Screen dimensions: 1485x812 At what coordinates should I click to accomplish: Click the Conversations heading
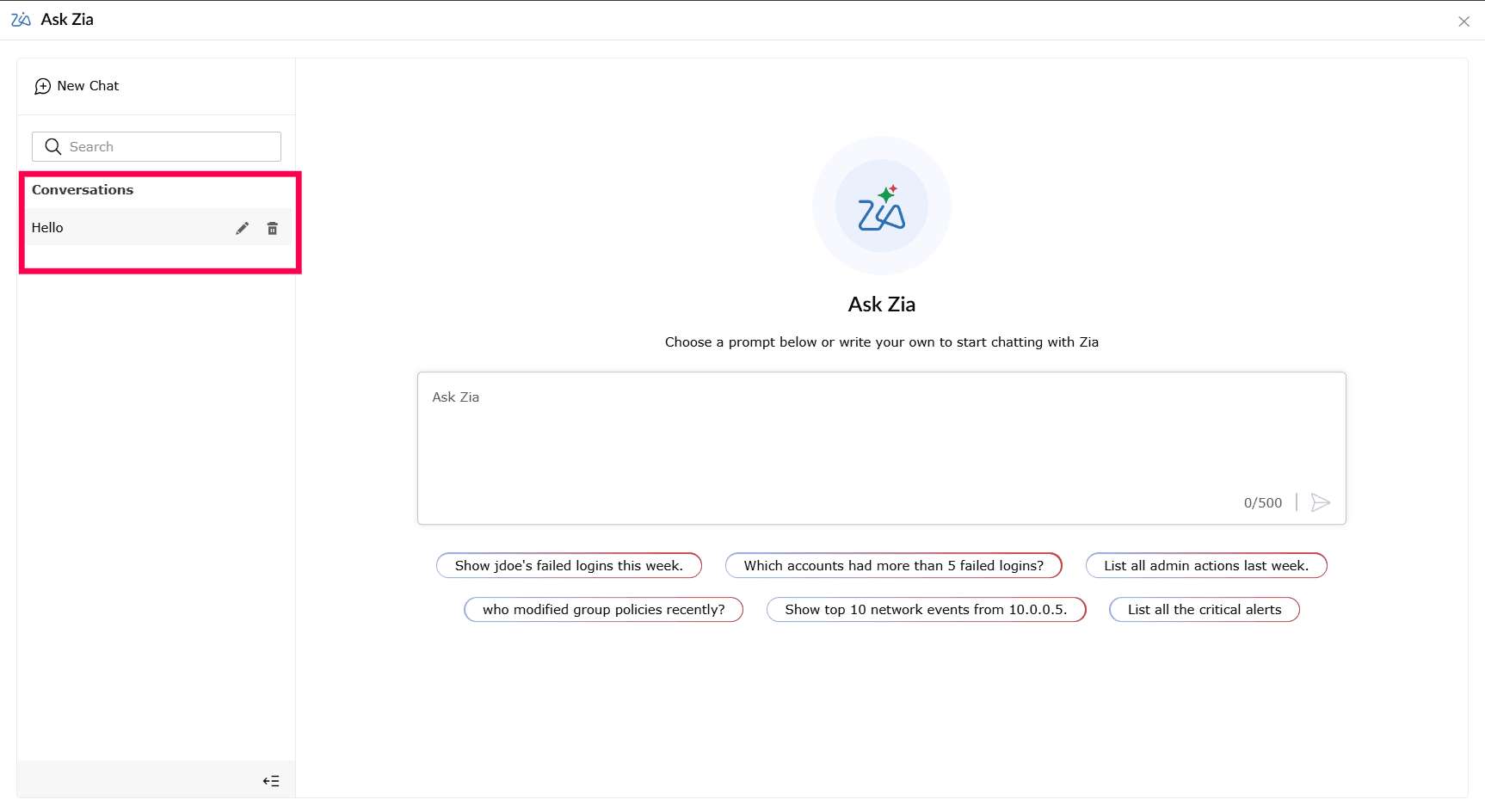(x=83, y=189)
